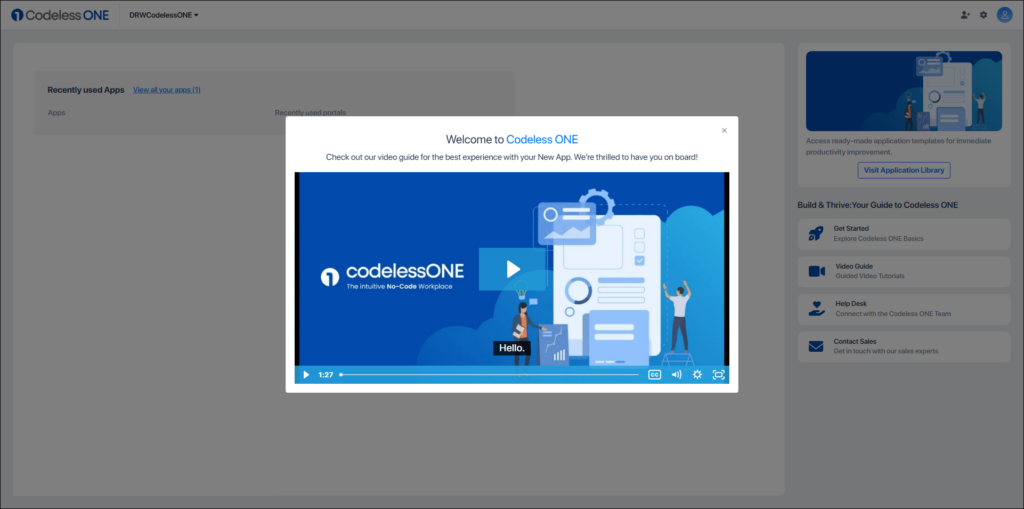Open the Get Started guide card
Viewport: 1024px width, 509px height.
click(x=904, y=234)
